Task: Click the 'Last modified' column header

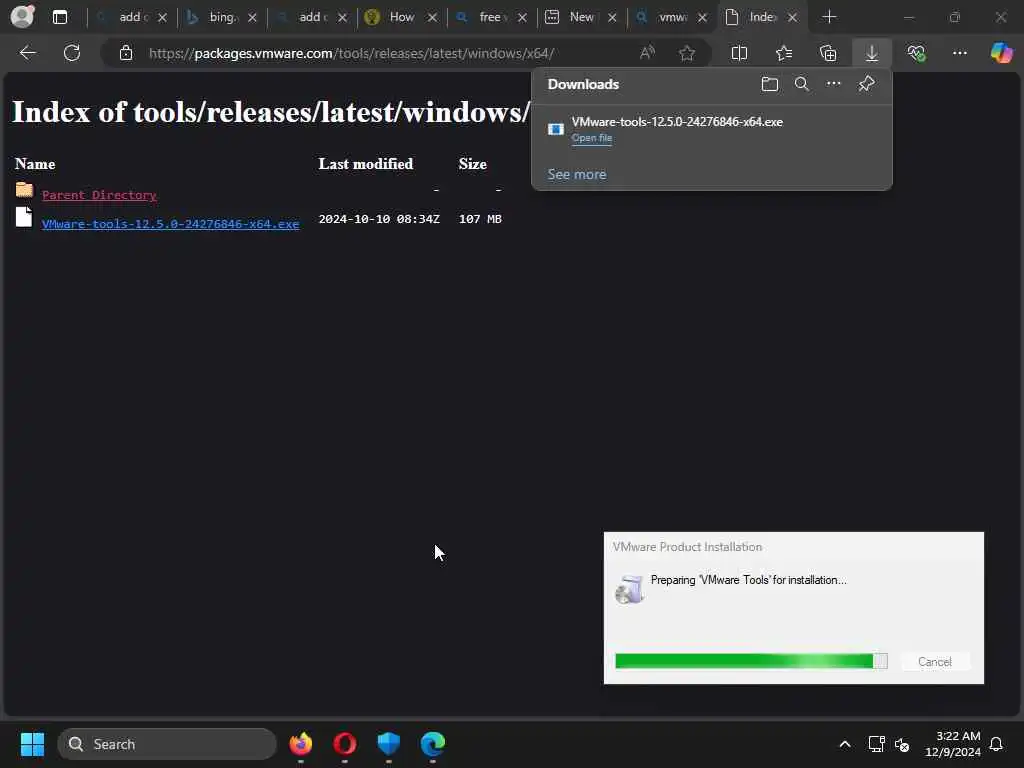Action: point(366,164)
